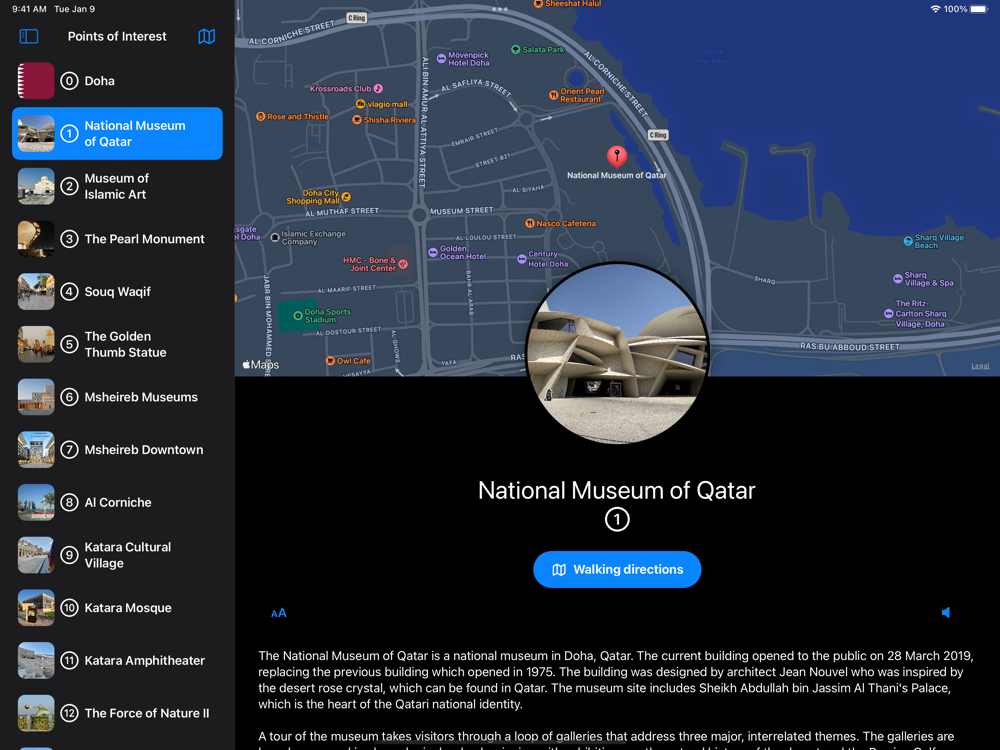Tap Ritz-Carlton Sharq Village marker

[x=888, y=313]
